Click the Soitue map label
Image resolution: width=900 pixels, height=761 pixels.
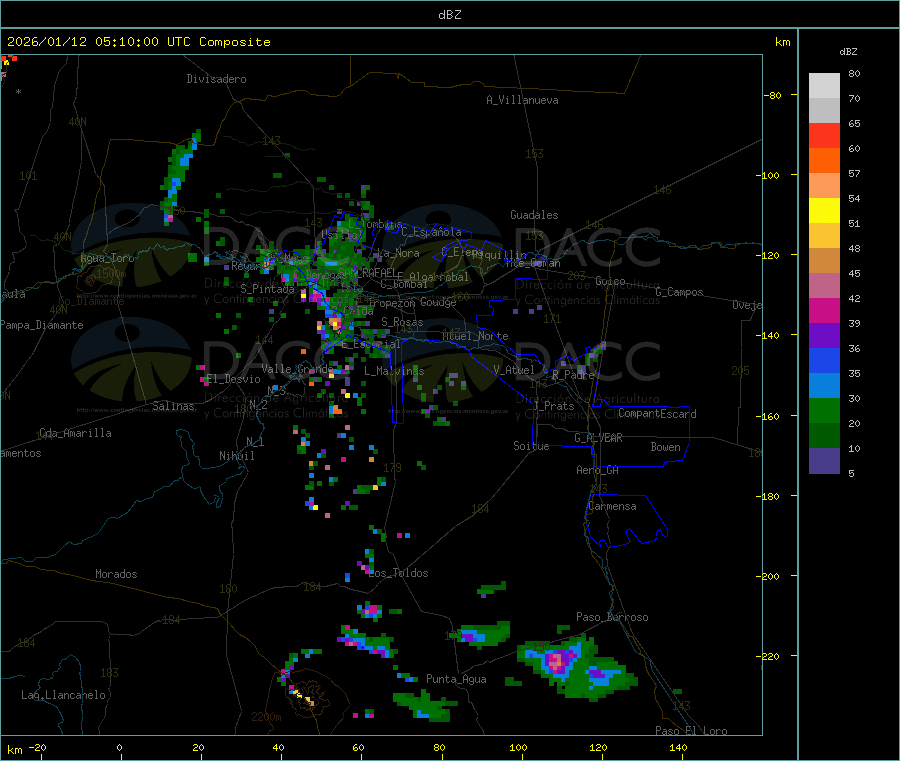tap(531, 446)
